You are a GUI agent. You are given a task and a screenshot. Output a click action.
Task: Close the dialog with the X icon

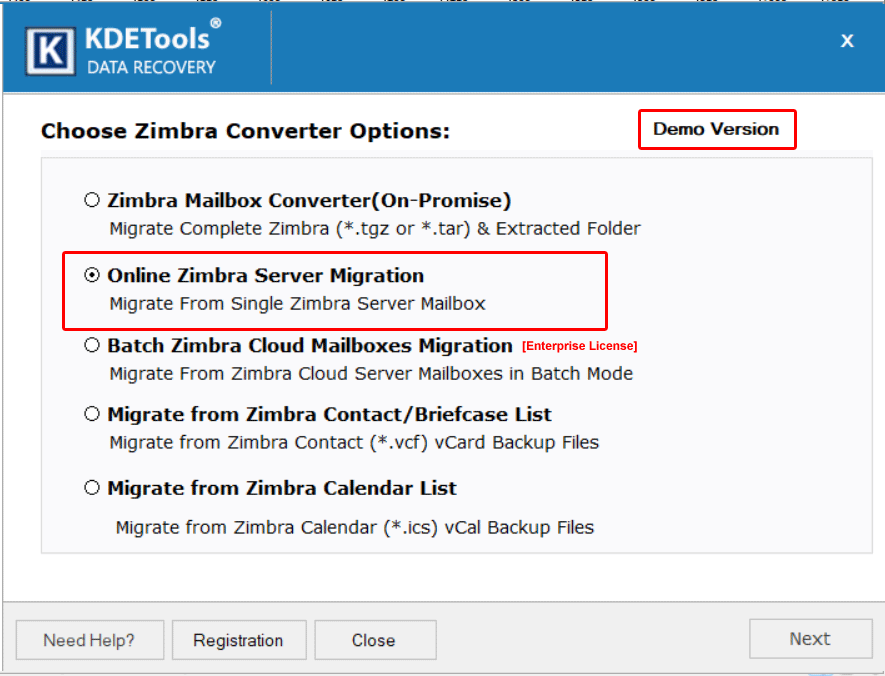point(847,41)
